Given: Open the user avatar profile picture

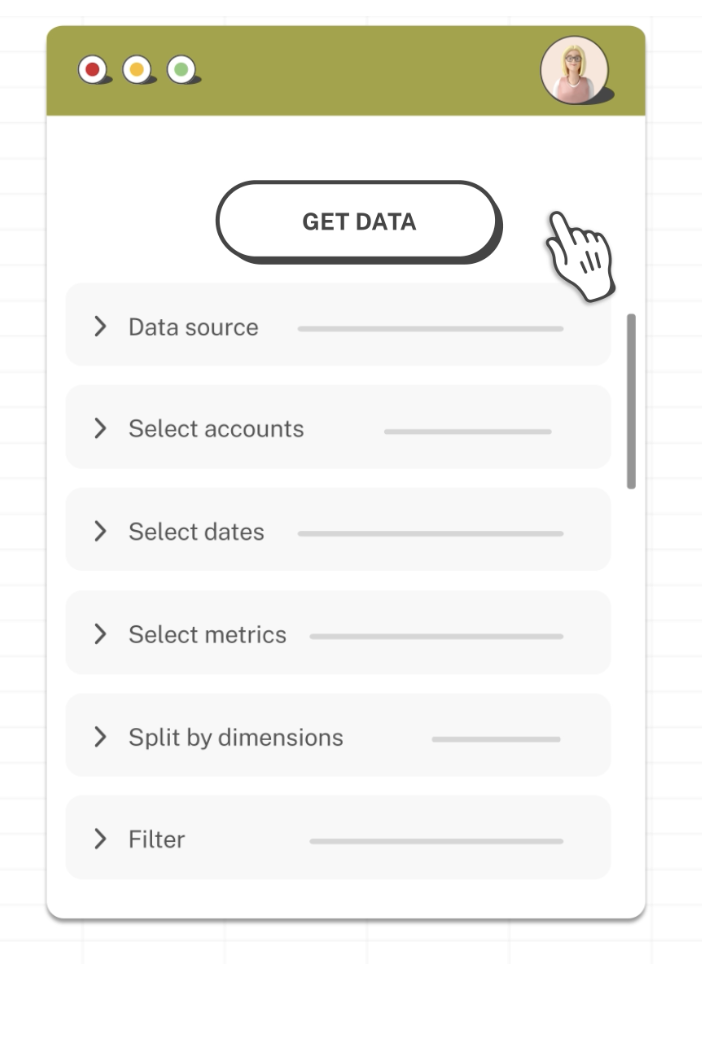Looking at the screenshot, I should (x=574, y=70).
